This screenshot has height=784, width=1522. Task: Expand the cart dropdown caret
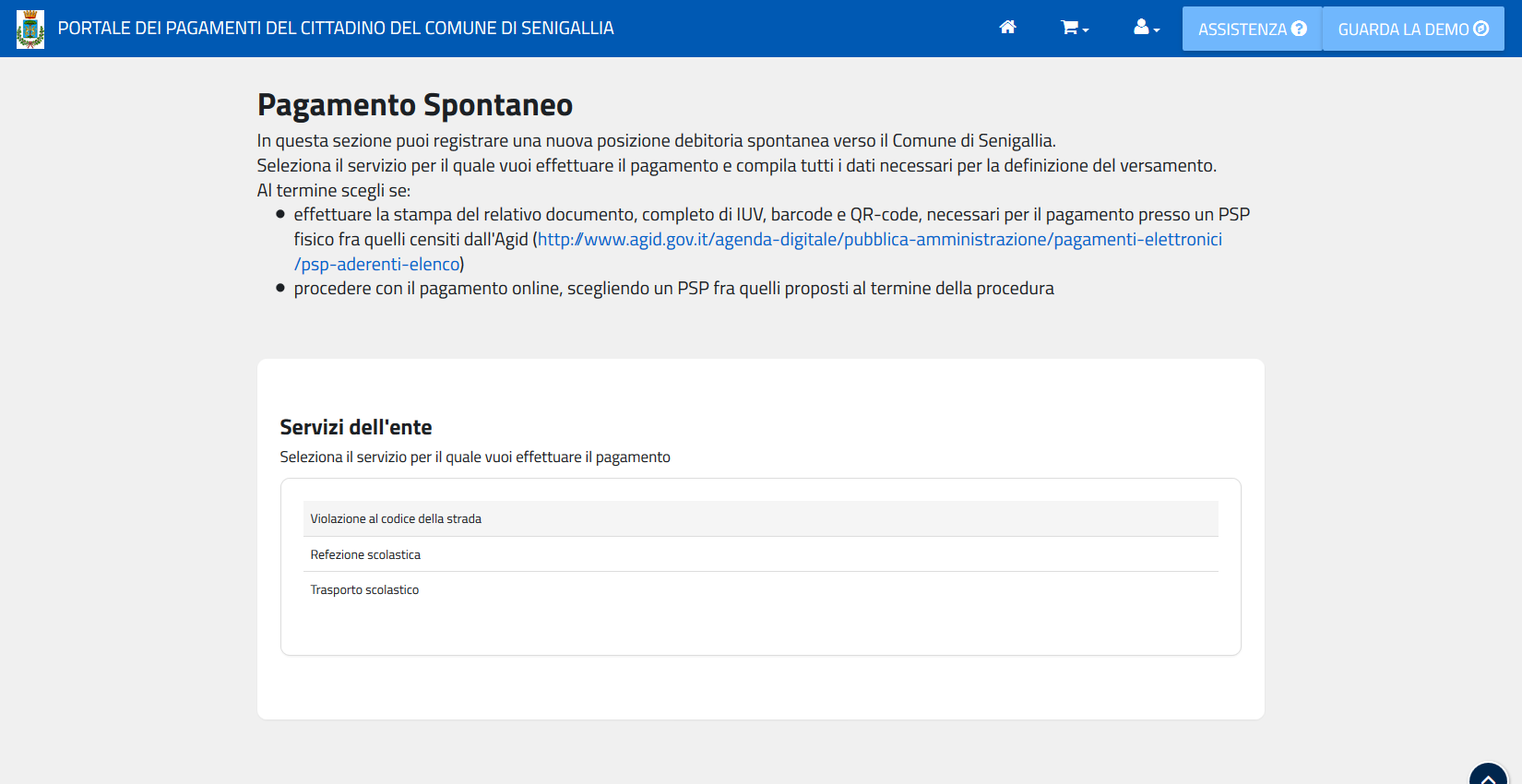point(1086,30)
